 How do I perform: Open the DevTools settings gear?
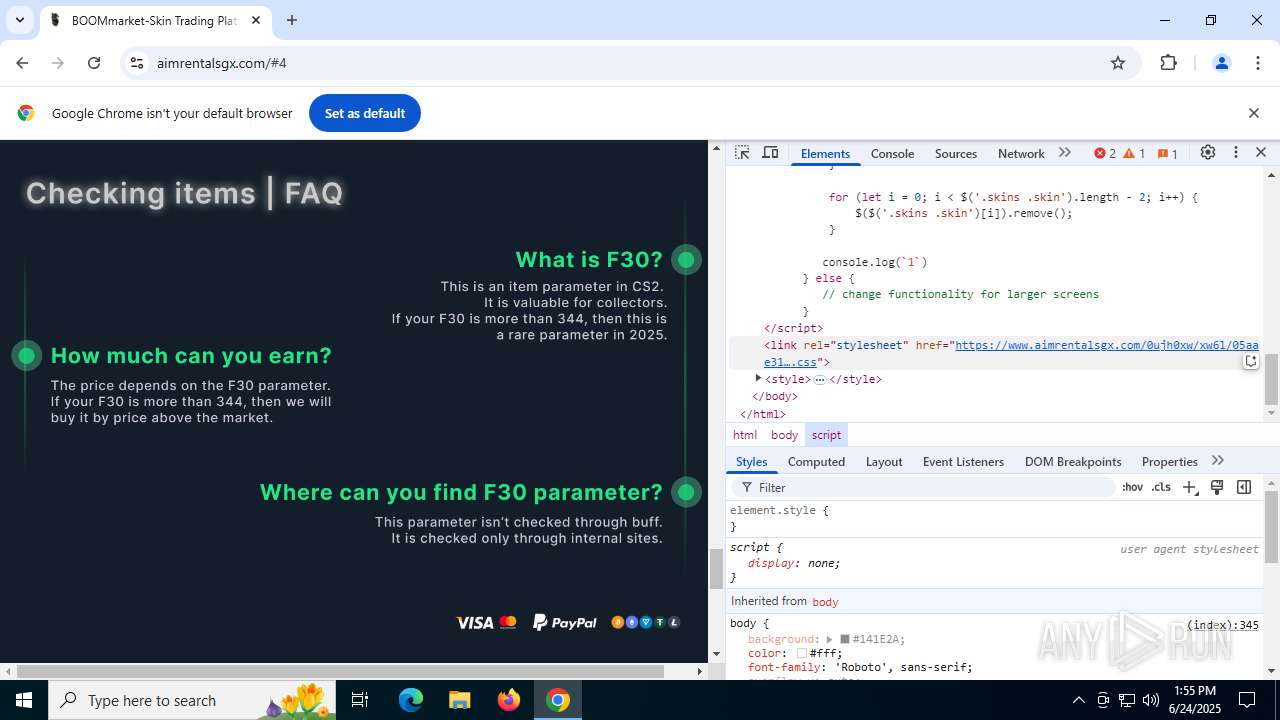(x=1208, y=153)
